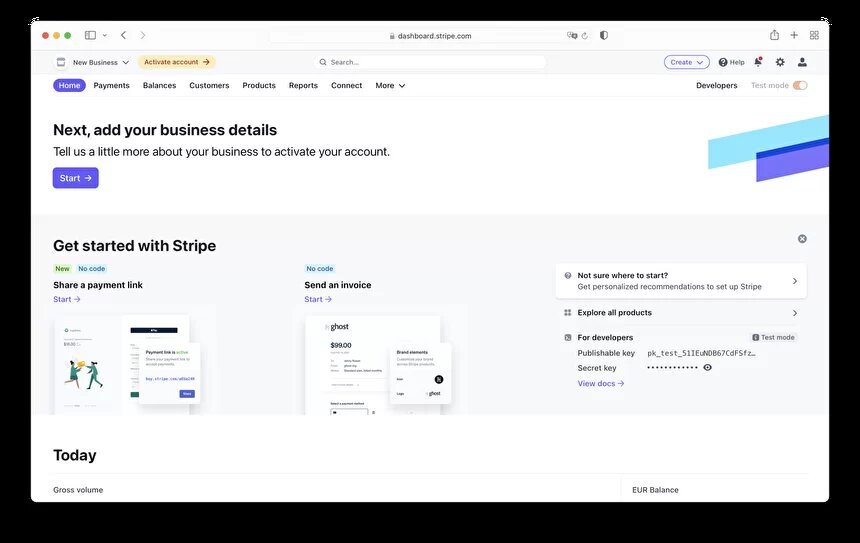Click the Explore all products grid icon
Image resolution: width=860 pixels, height=543 pixels.
point(568,313)
